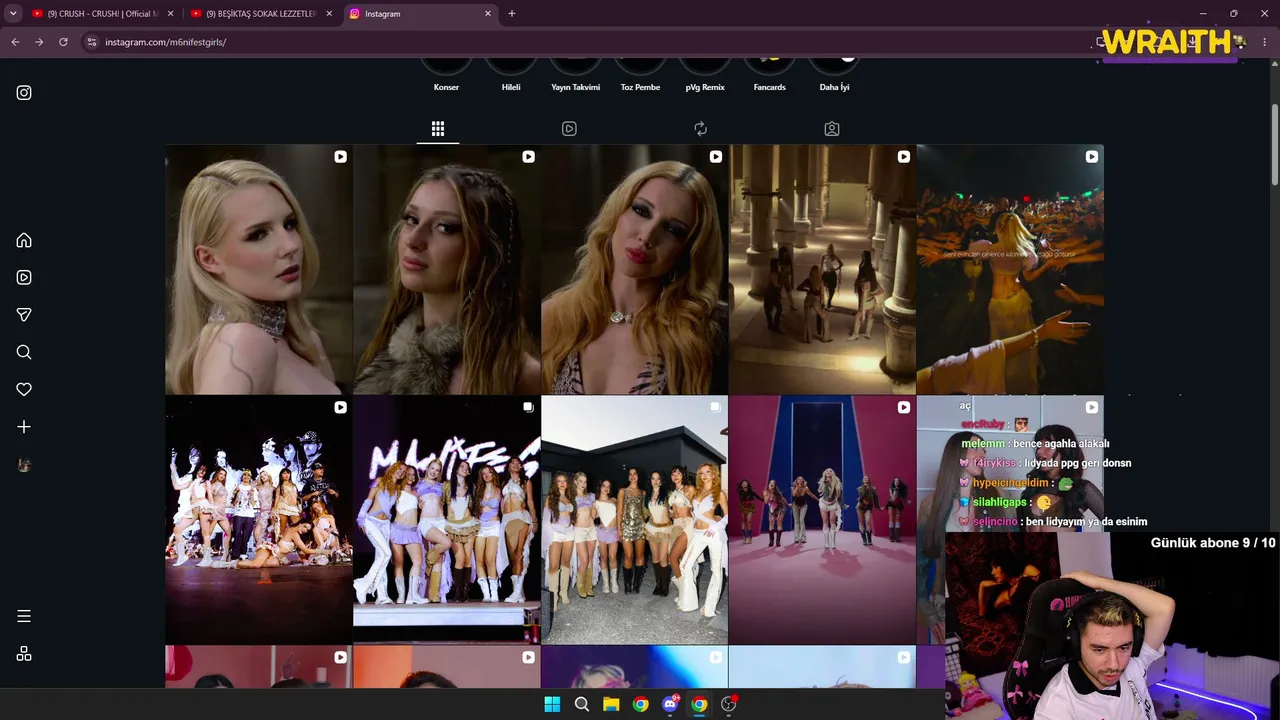
Task: Open the Hileli story highlight
Action: 511,76
